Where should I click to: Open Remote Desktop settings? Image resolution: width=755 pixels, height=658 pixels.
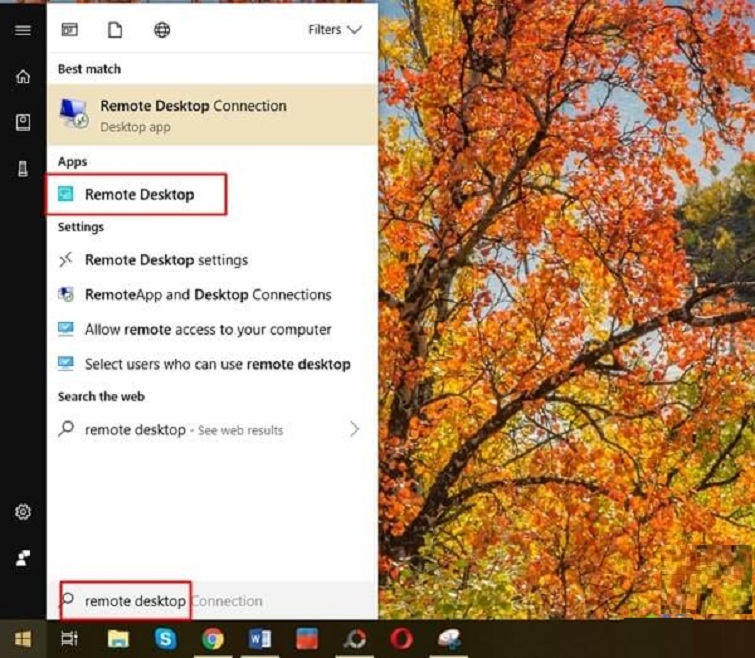click(166, 260)
